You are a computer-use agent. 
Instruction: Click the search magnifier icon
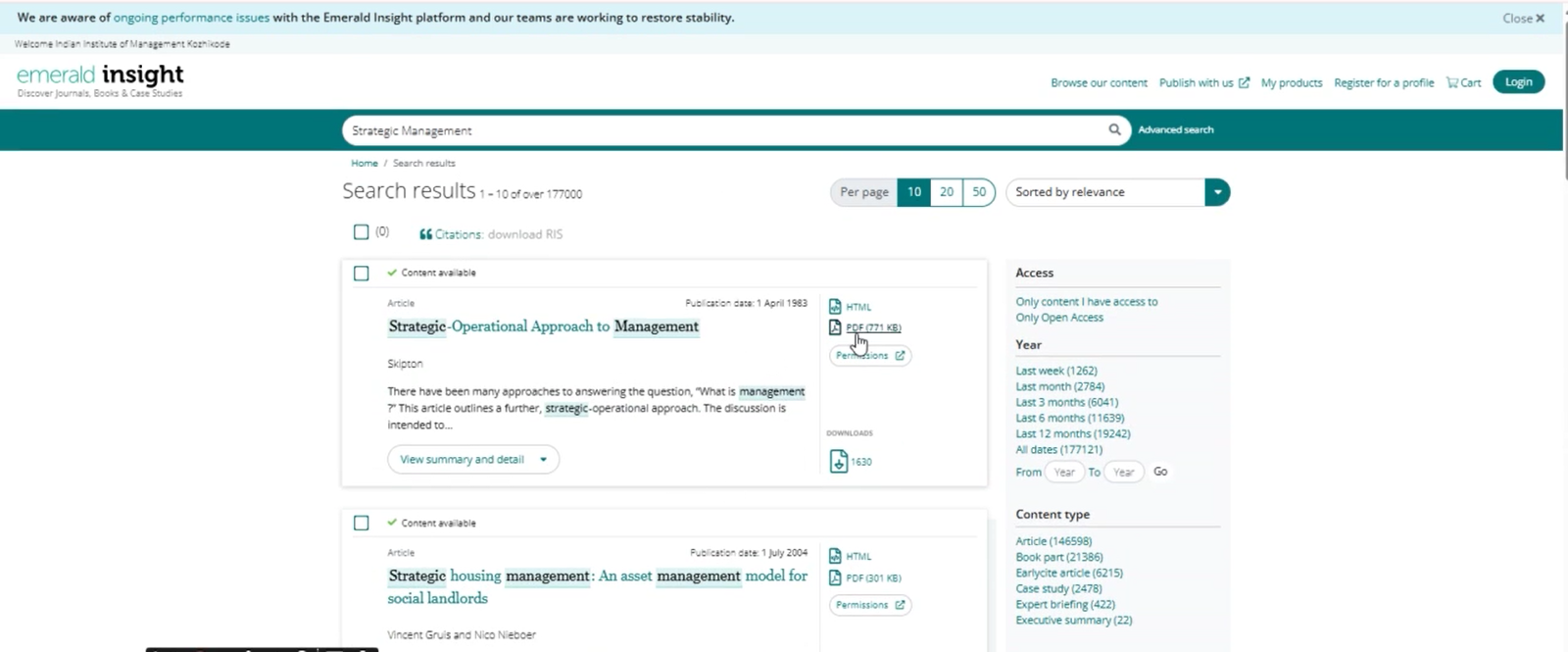1114,129
